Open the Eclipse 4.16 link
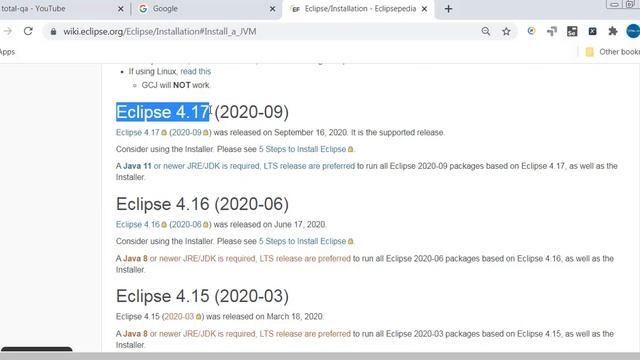Screen dimensions: 640x360 (138, 224)
